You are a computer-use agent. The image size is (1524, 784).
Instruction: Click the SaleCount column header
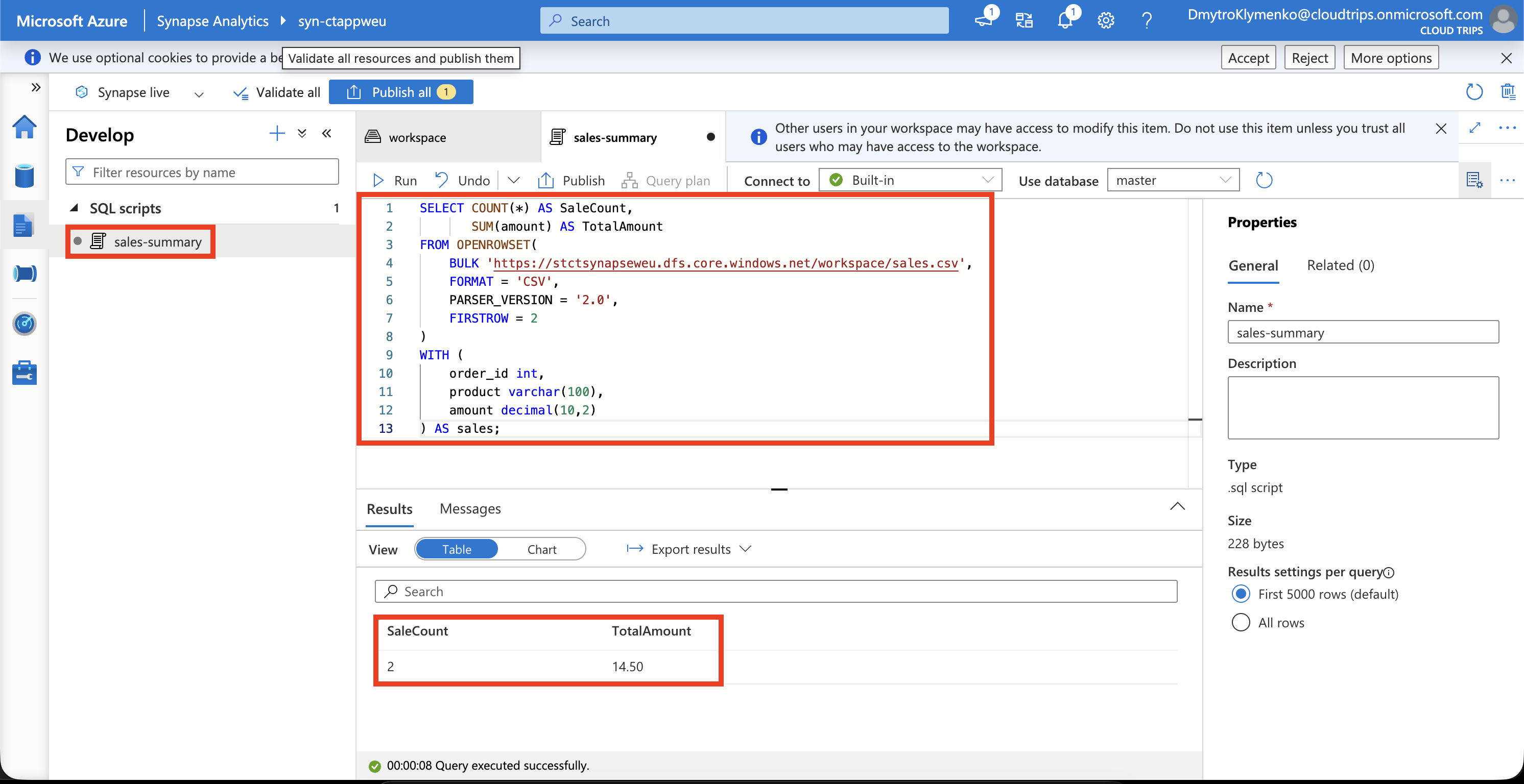pos(417,631)
